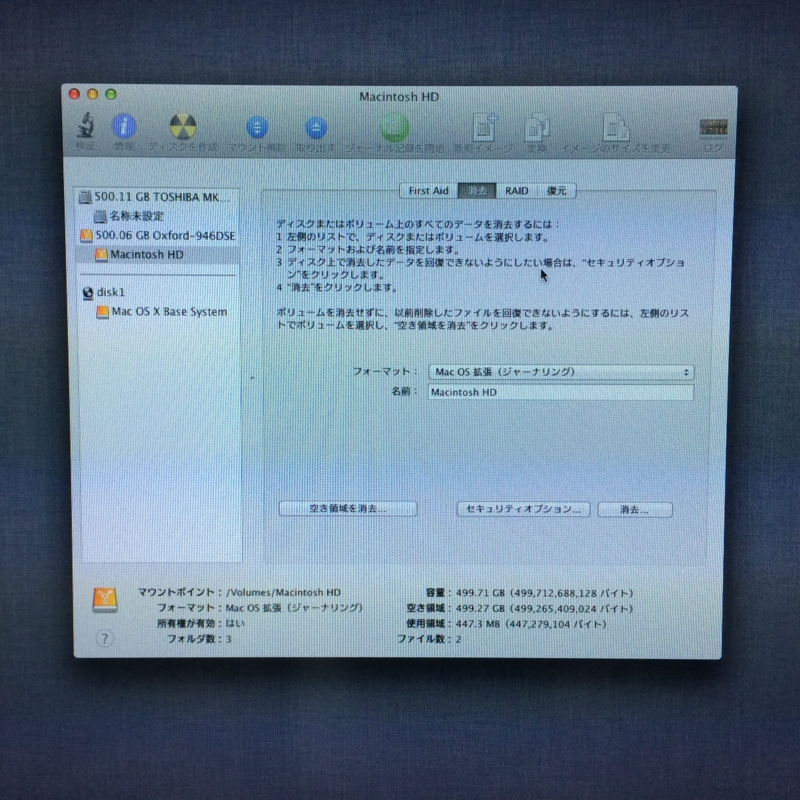This screenshot has height=800, width=800.
Task: Open the フォーマット dropdown menu
Action: 561,372
